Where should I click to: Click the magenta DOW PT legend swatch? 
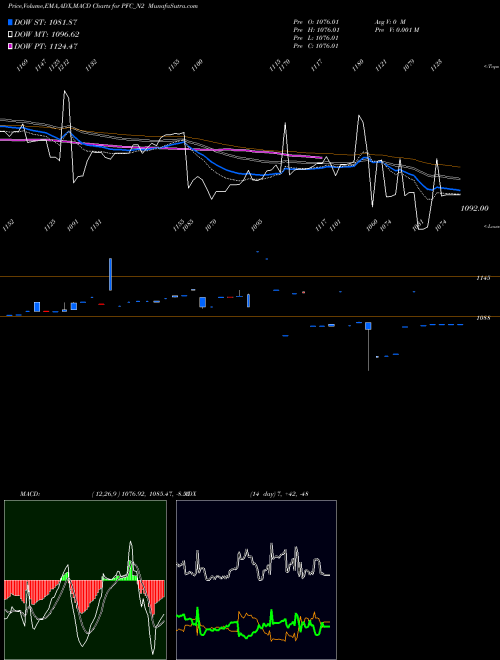pyautogui.click(x=10, y=47)
